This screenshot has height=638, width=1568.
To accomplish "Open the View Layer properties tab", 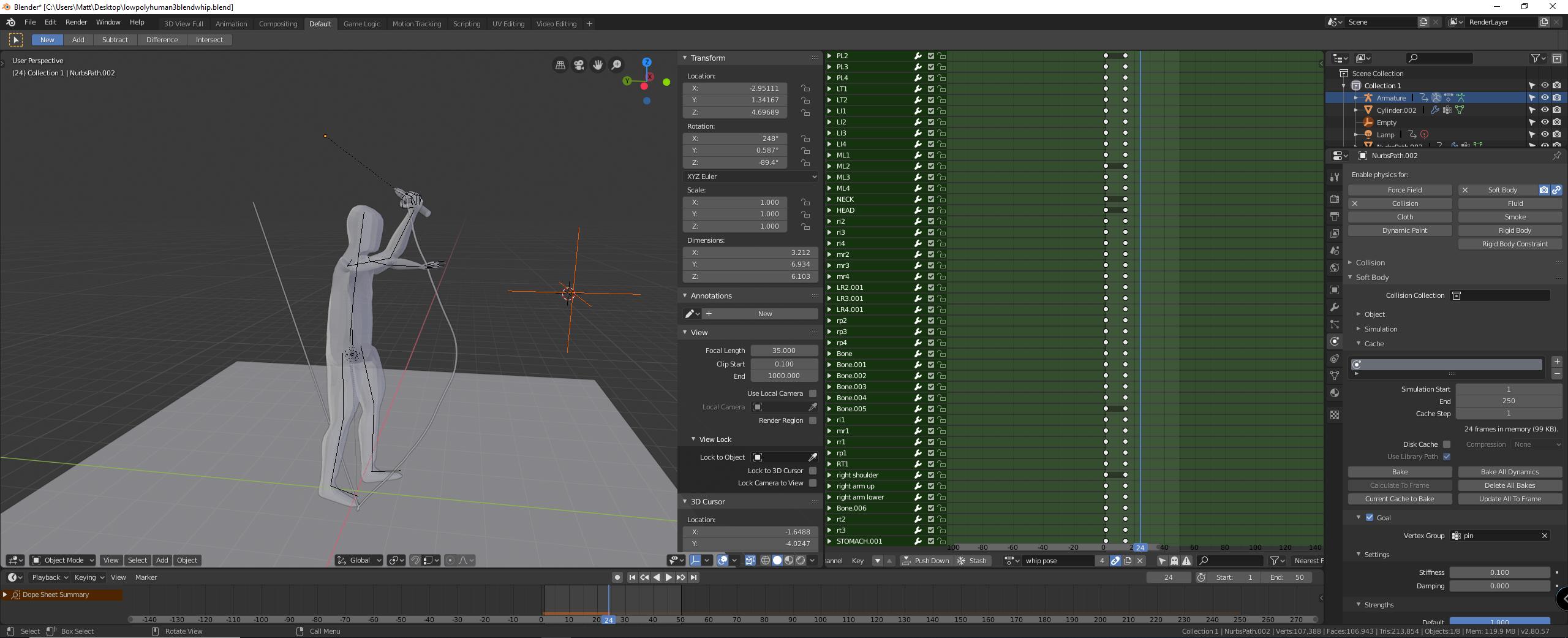I will [1335, 234].
